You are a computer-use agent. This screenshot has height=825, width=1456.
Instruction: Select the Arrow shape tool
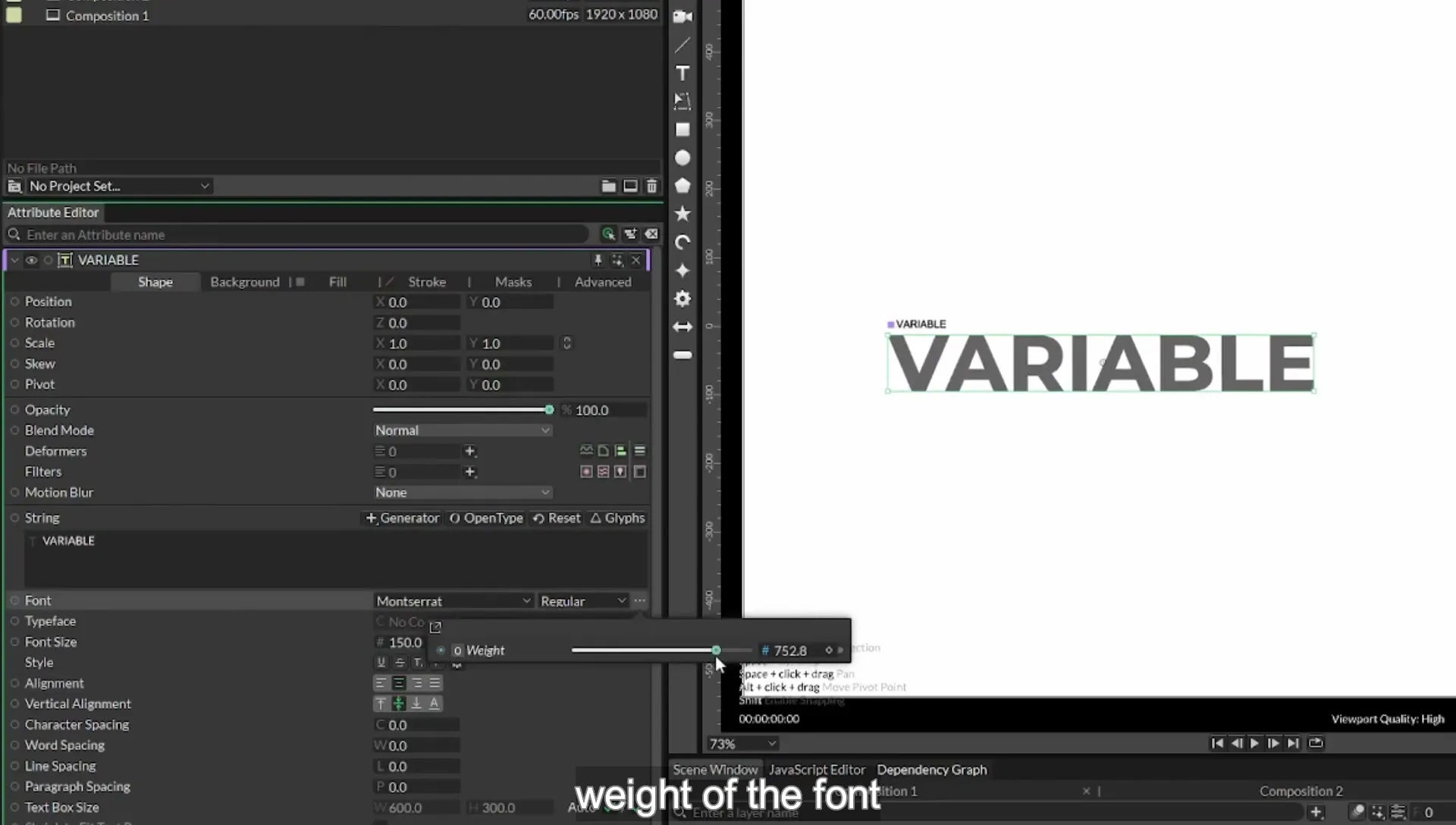coord(682,327)
